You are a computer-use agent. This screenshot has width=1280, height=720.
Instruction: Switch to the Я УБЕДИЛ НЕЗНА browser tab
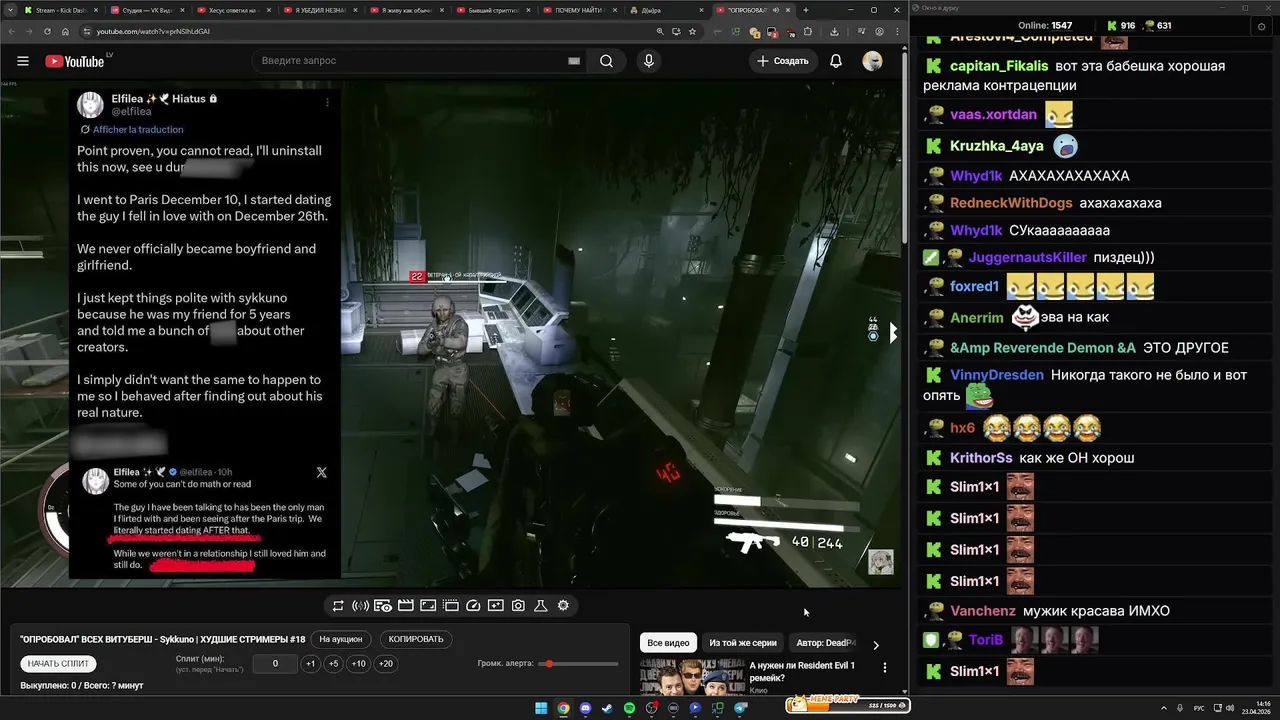pyautogui.click(x=321, y=10)
